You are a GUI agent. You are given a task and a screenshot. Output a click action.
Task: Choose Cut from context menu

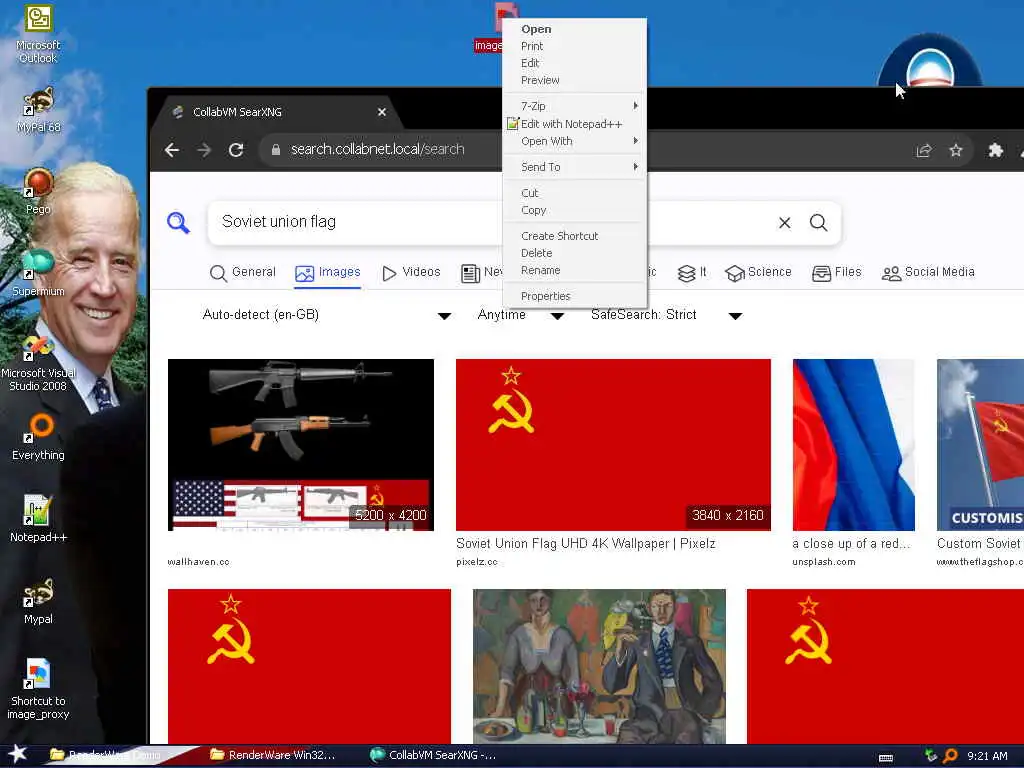tap(575, 193)
